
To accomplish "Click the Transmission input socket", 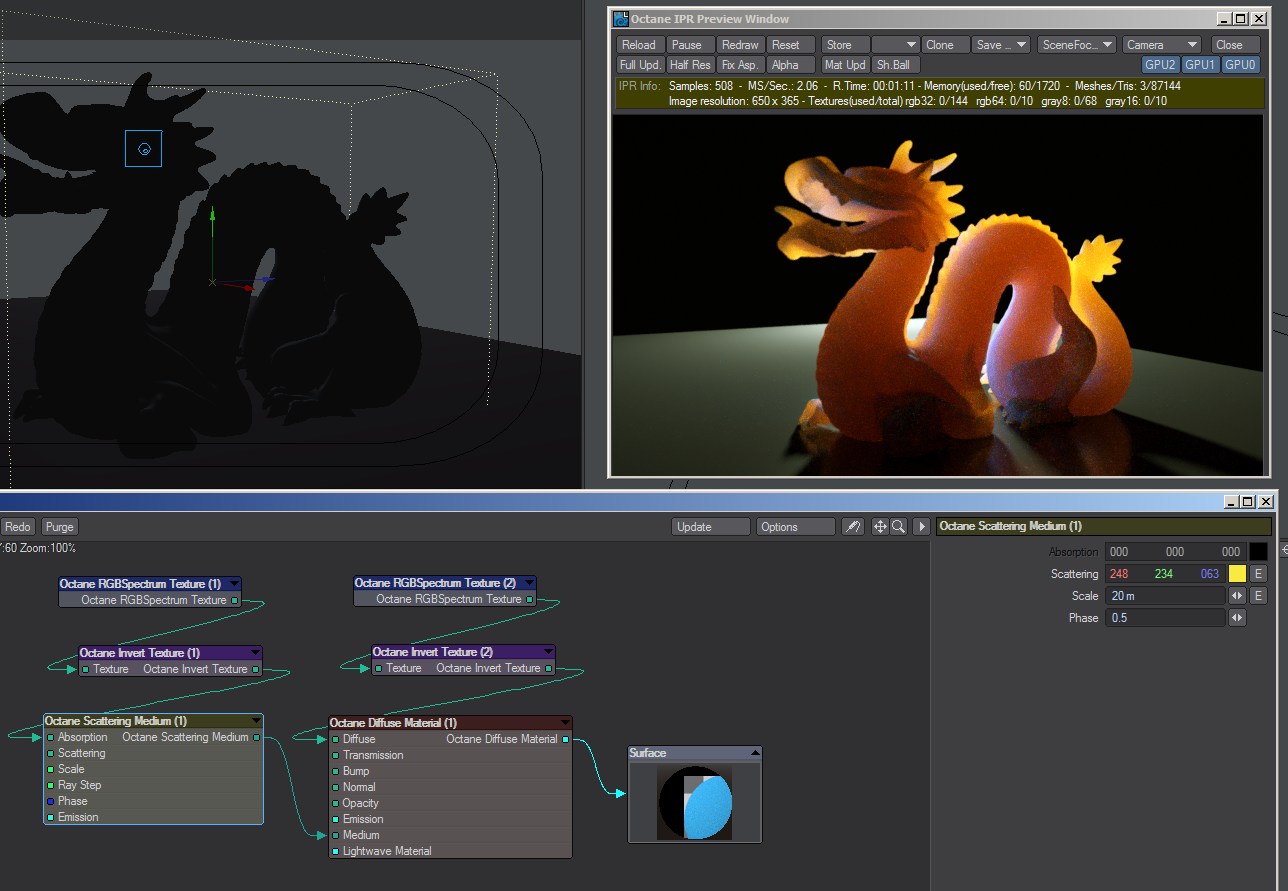I will (335, 756).
